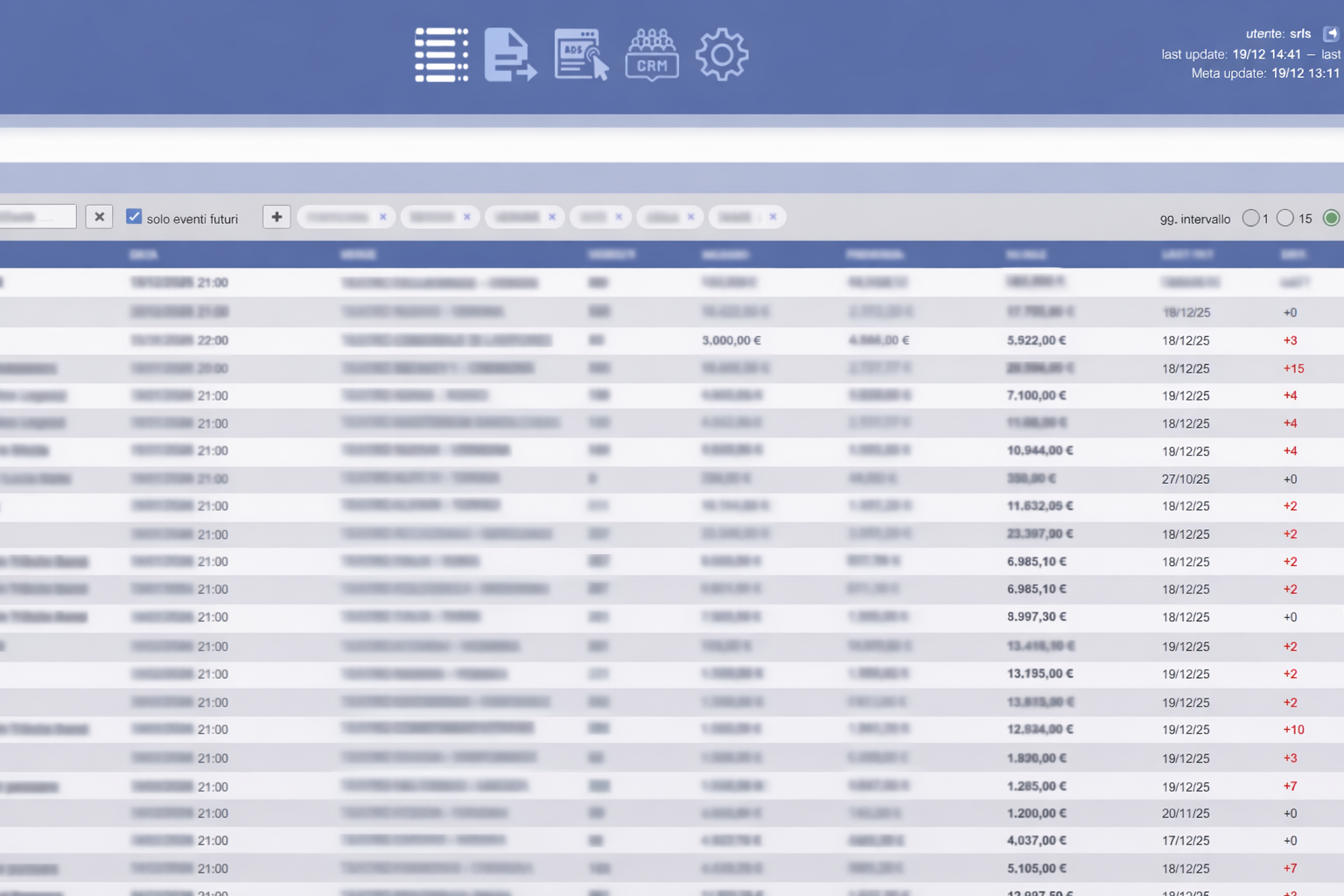The image size is (1344, 896).
Task: Click into the search filter input field
Action: coord(37,217)
